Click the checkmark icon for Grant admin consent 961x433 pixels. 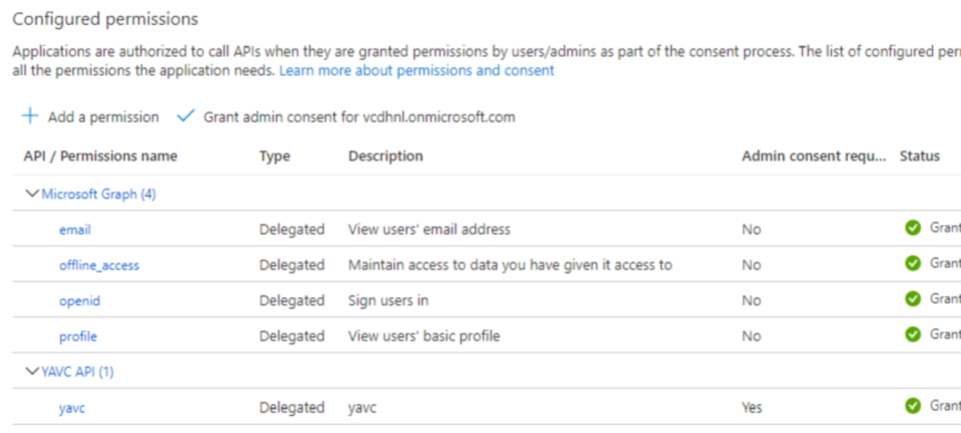point(185,116)
